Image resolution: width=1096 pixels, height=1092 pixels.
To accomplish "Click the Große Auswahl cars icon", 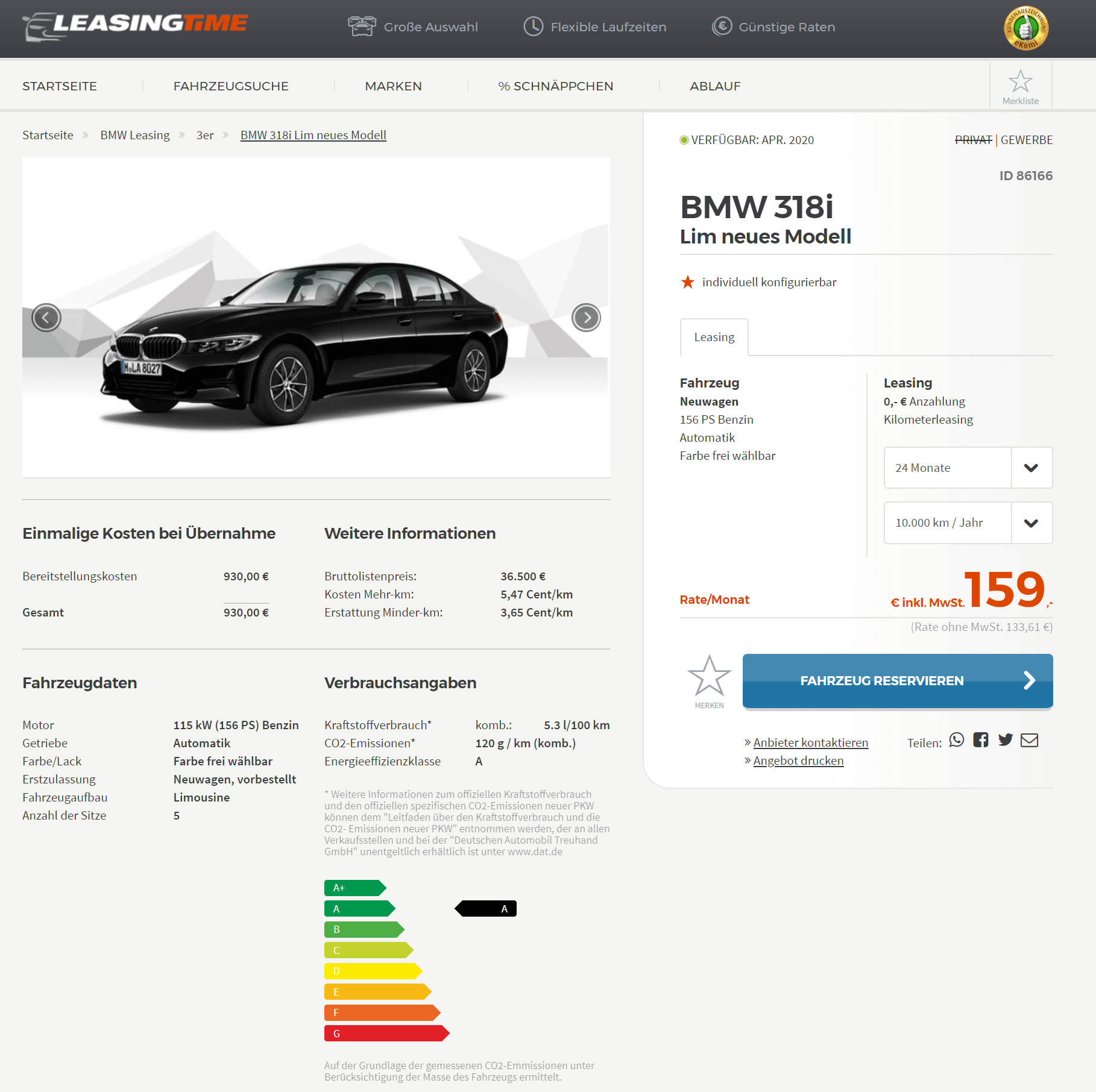I will coord(362,27).
